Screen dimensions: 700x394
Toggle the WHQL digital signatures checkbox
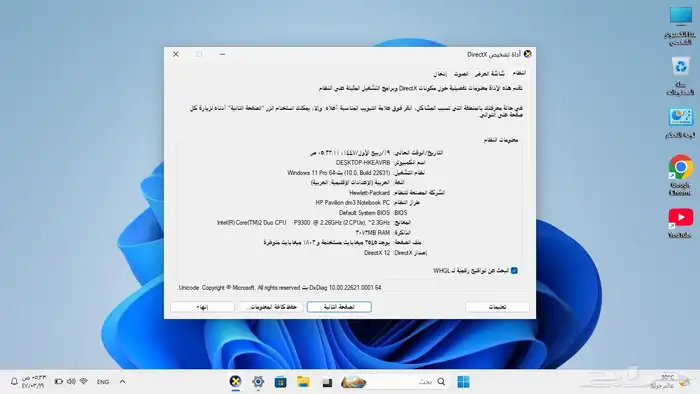click(514, 270)
